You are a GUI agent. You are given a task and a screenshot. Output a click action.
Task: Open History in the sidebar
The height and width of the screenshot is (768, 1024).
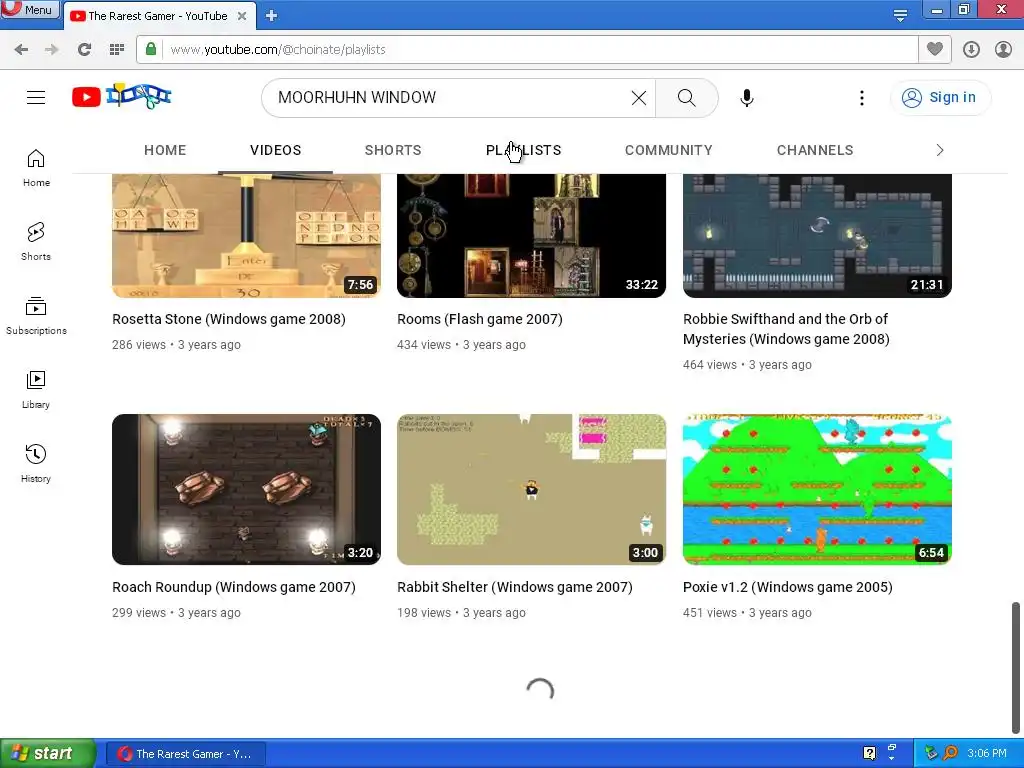click(x=36, y=464)
